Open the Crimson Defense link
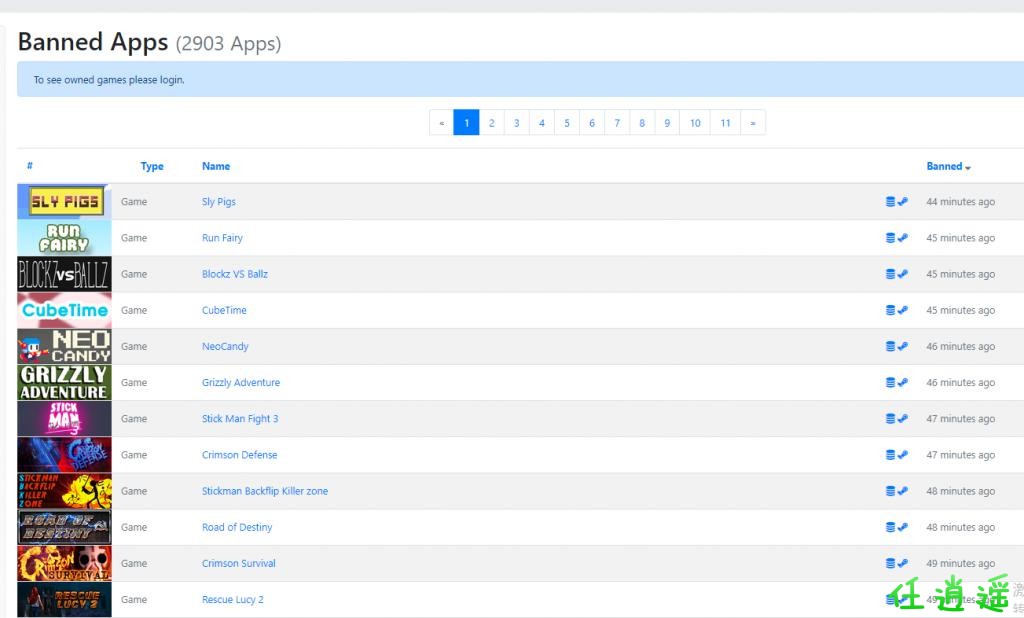 pos(240,455)
